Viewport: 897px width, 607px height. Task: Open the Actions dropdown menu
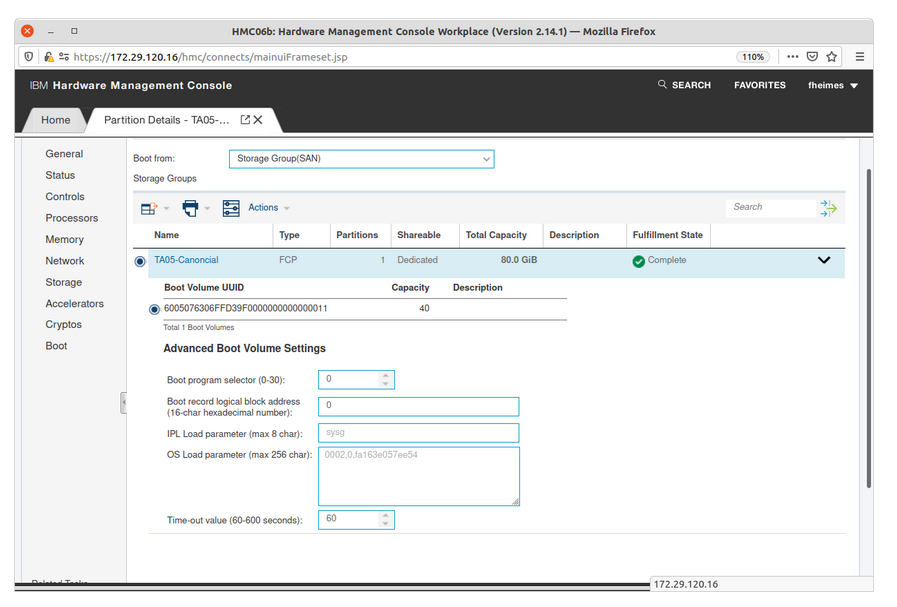click(268, 208)
